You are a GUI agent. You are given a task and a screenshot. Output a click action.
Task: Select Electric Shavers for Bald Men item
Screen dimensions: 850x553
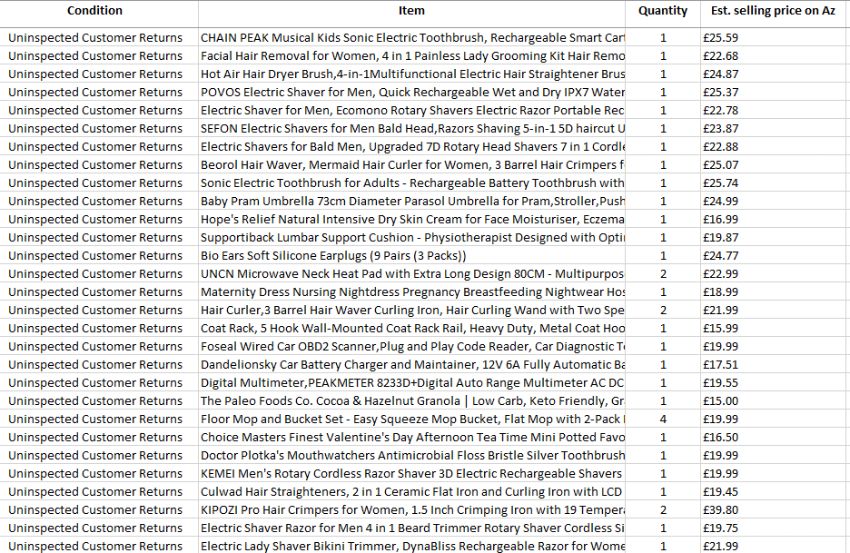[x=412, y=146]
